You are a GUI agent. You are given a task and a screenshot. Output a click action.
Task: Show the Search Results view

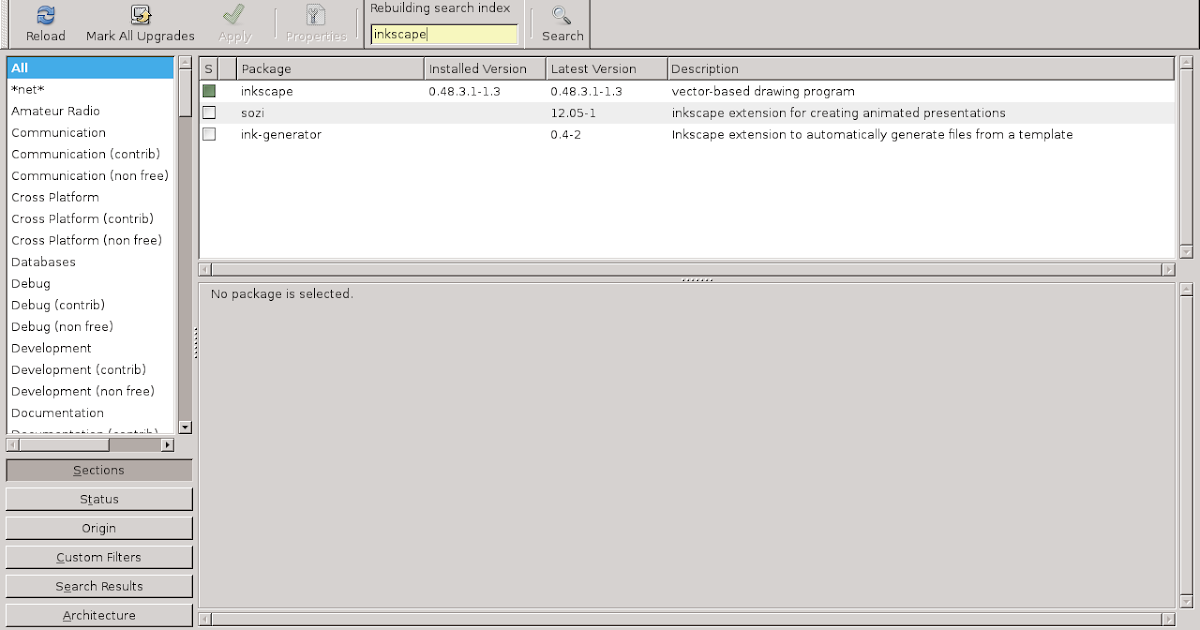click(x=99, y=586)
